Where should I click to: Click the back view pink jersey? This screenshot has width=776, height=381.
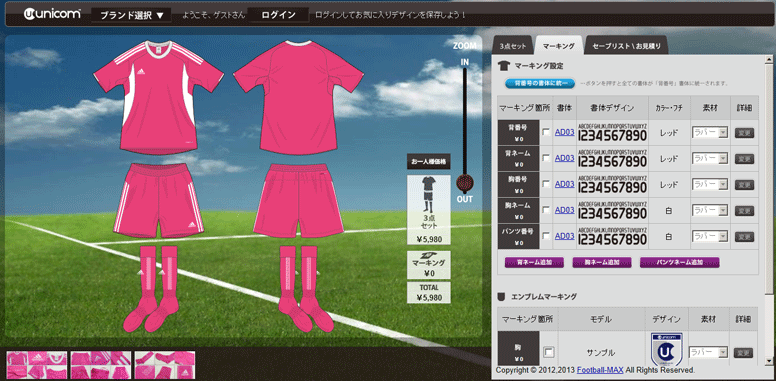pyautogui.click(x=299, y=97)
